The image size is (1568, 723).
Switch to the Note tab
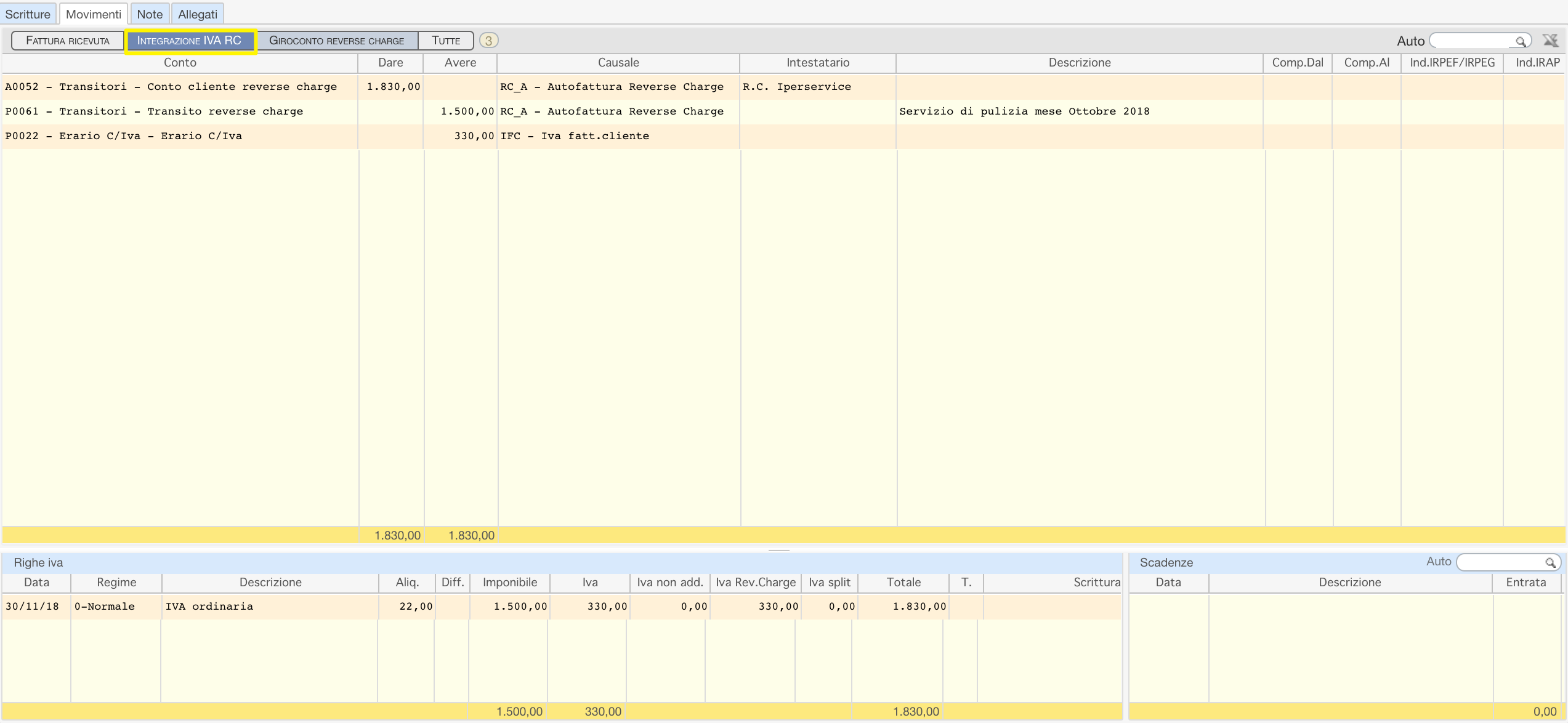pyautogui.click(x=150, y=14)
